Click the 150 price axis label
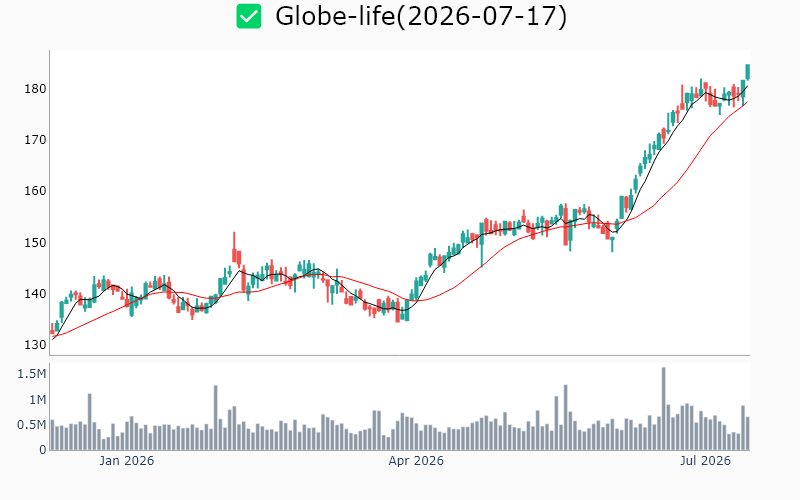 pos(35,242)
